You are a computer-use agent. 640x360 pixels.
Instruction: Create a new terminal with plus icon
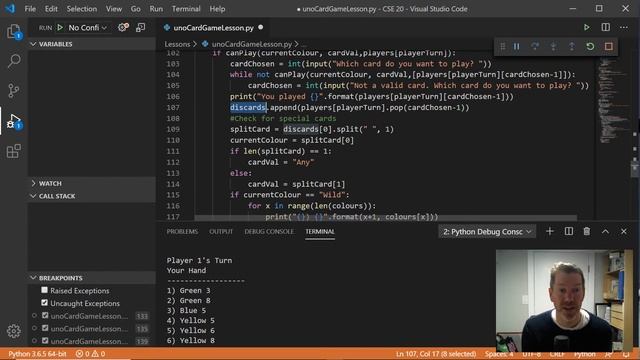point(550,231)
